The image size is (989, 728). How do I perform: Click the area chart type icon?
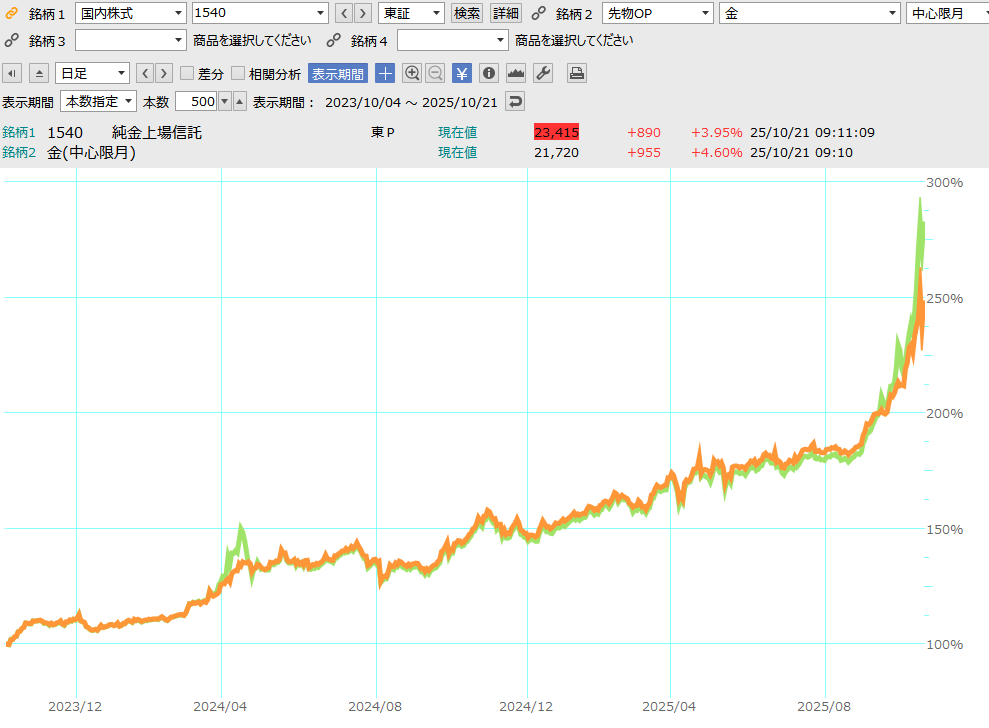point(516,73)
